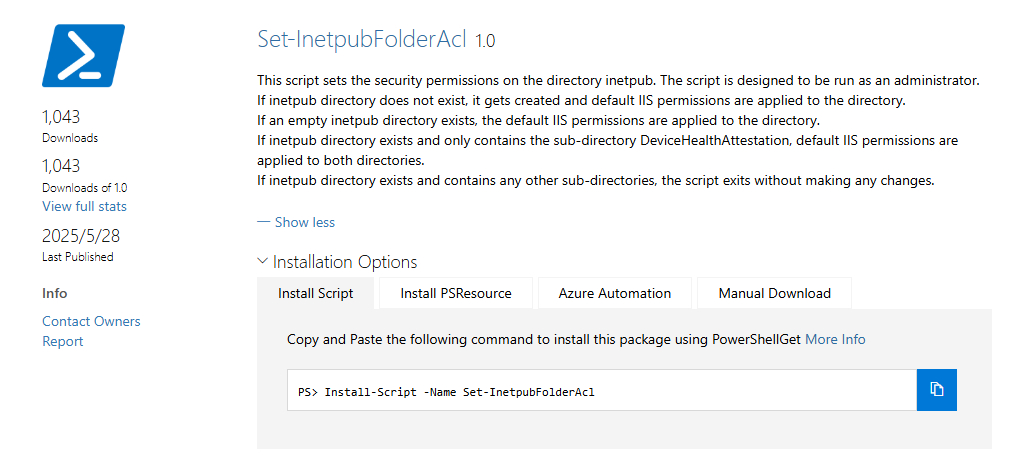Click the 1.0 version number beside the title
The height and width of the screenshot is (463, 1033).
[485, 41]
